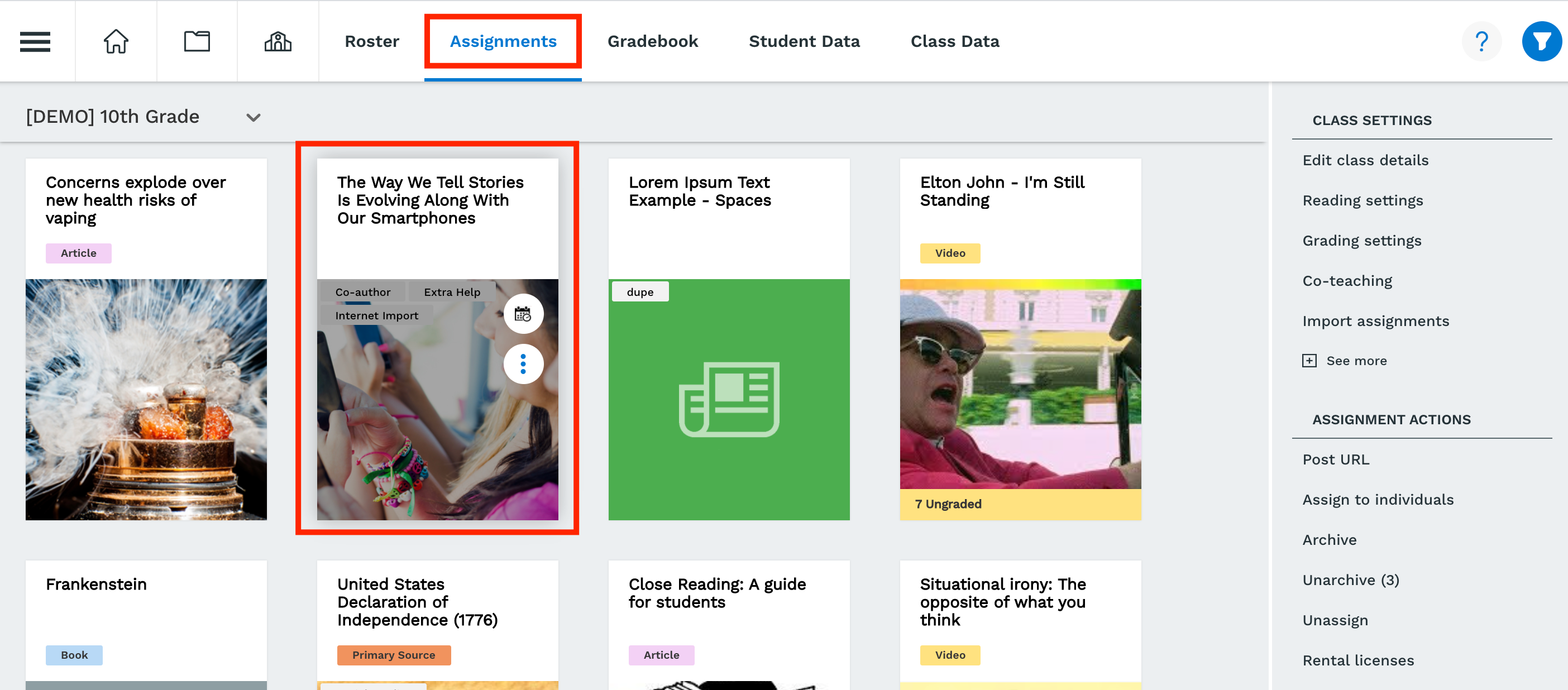
Task: Click Unassign action
Action: [x=1335, y=620]
